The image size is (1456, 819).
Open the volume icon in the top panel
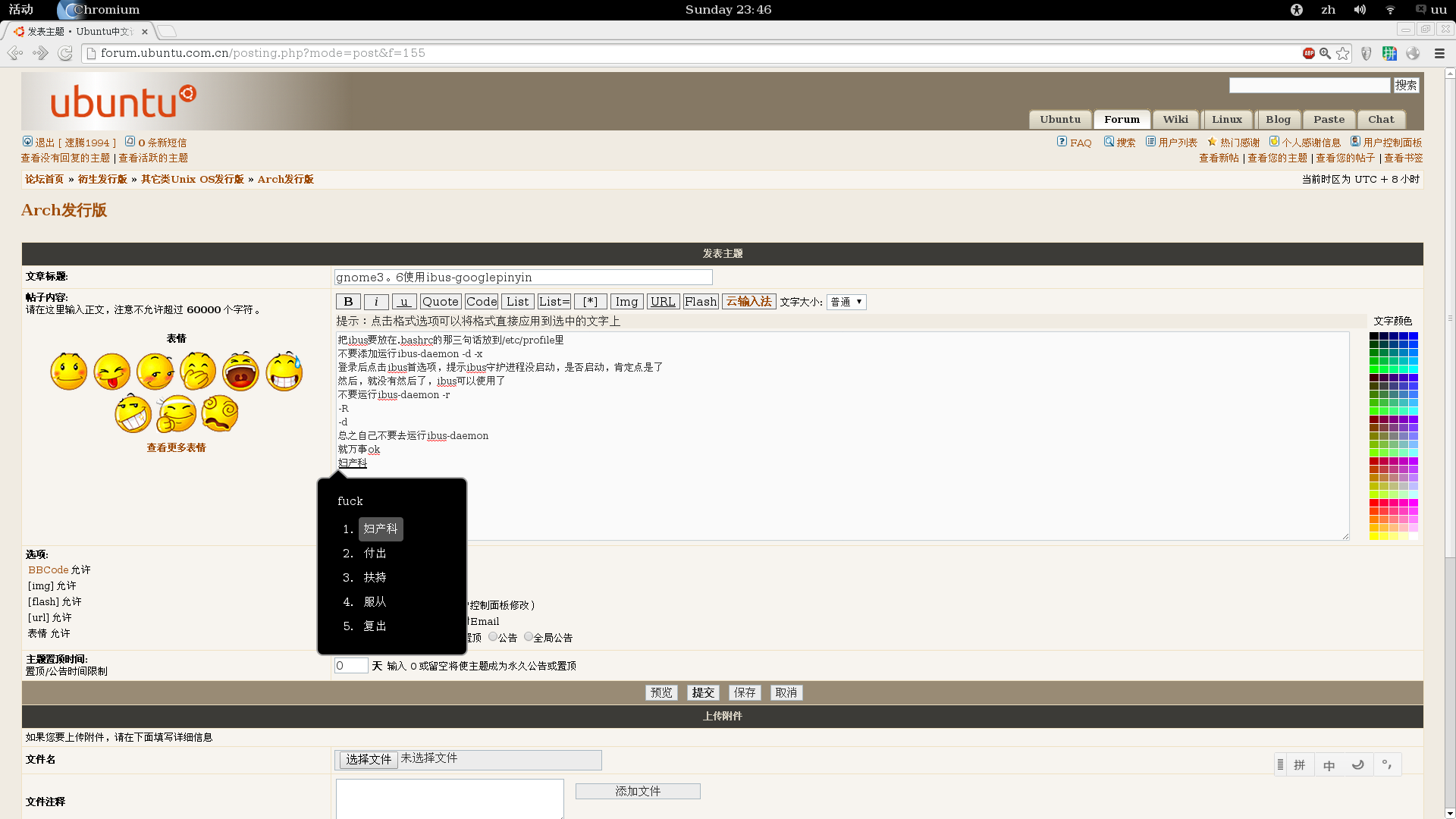pos(1360,10)
